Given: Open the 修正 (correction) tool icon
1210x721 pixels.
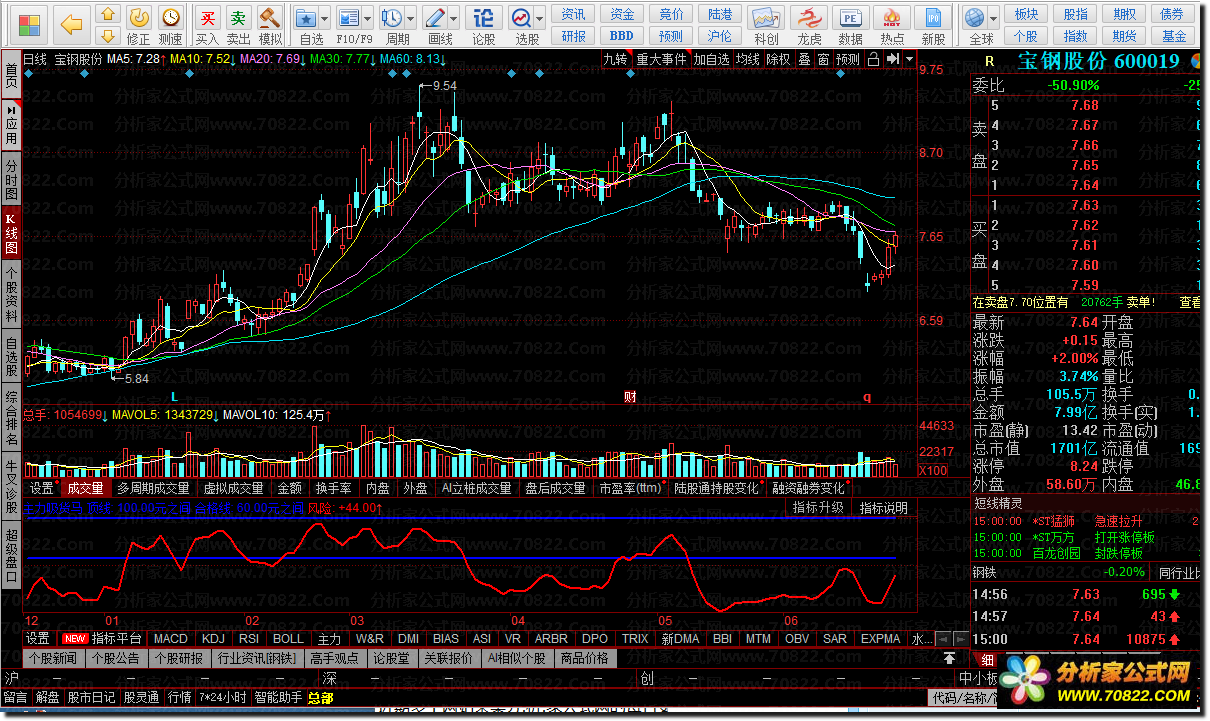Looking at the screenshot, I should click(139, 18).
